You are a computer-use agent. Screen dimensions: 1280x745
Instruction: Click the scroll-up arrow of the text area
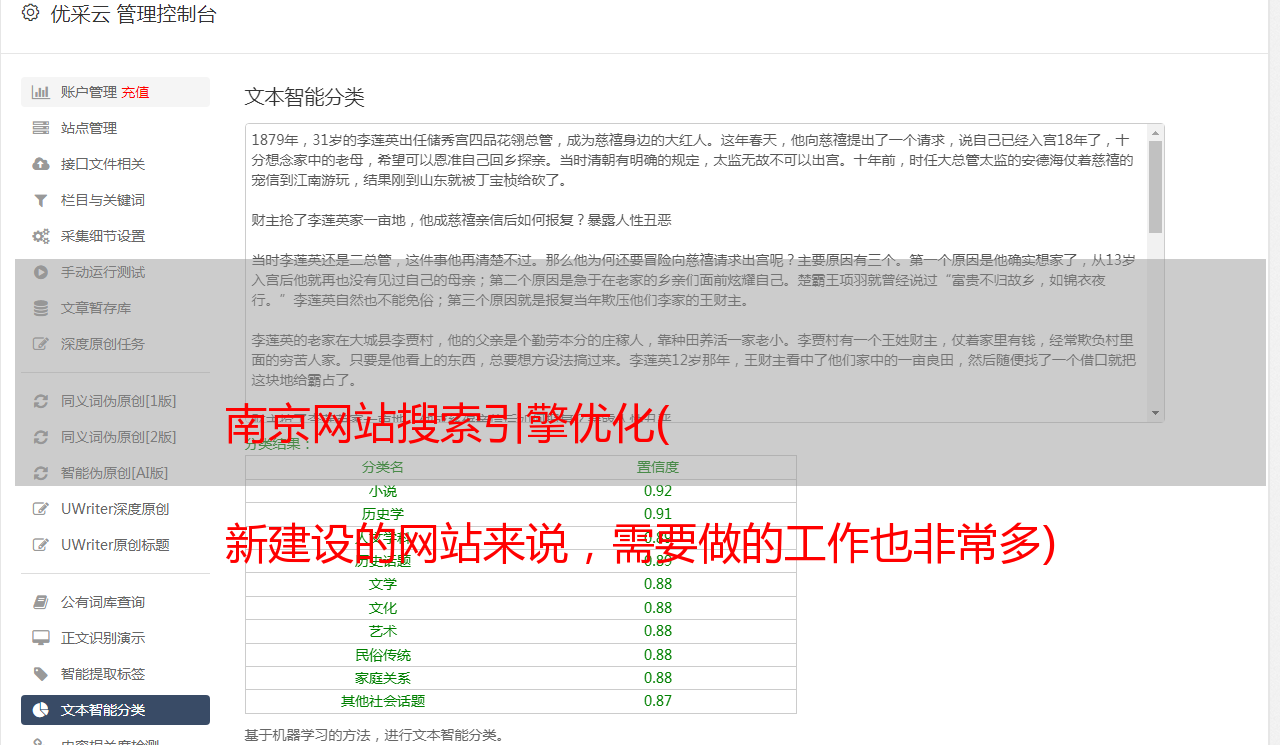click(x=1156, y=133)
